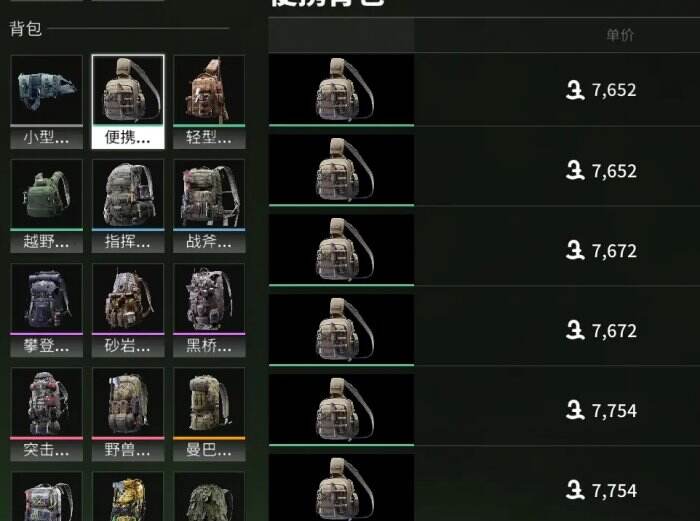Click the first 7,754 listing thumbnail
Screen dimensions: 700x521
342,410
